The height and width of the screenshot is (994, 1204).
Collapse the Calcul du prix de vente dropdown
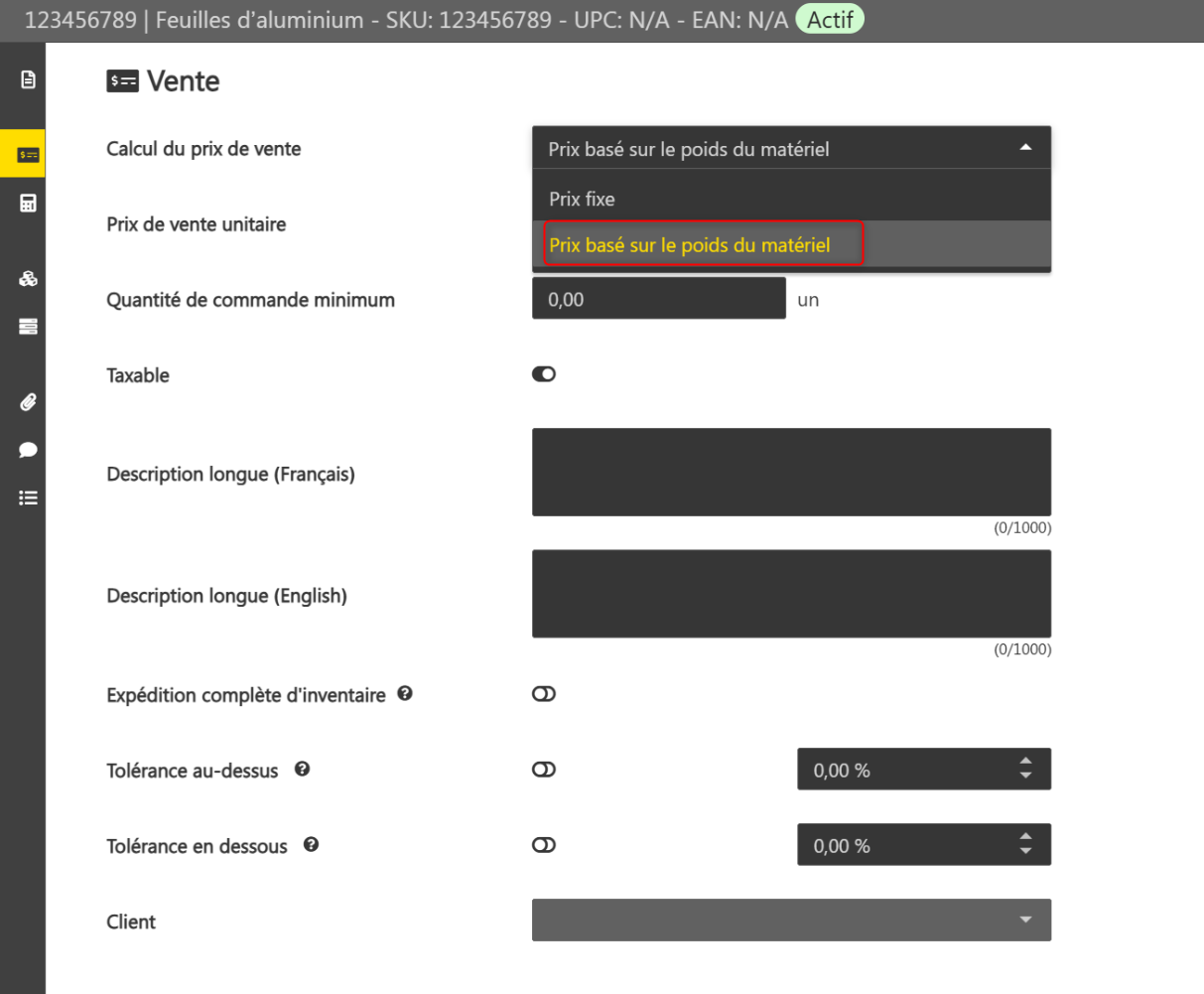[1025, 148]
